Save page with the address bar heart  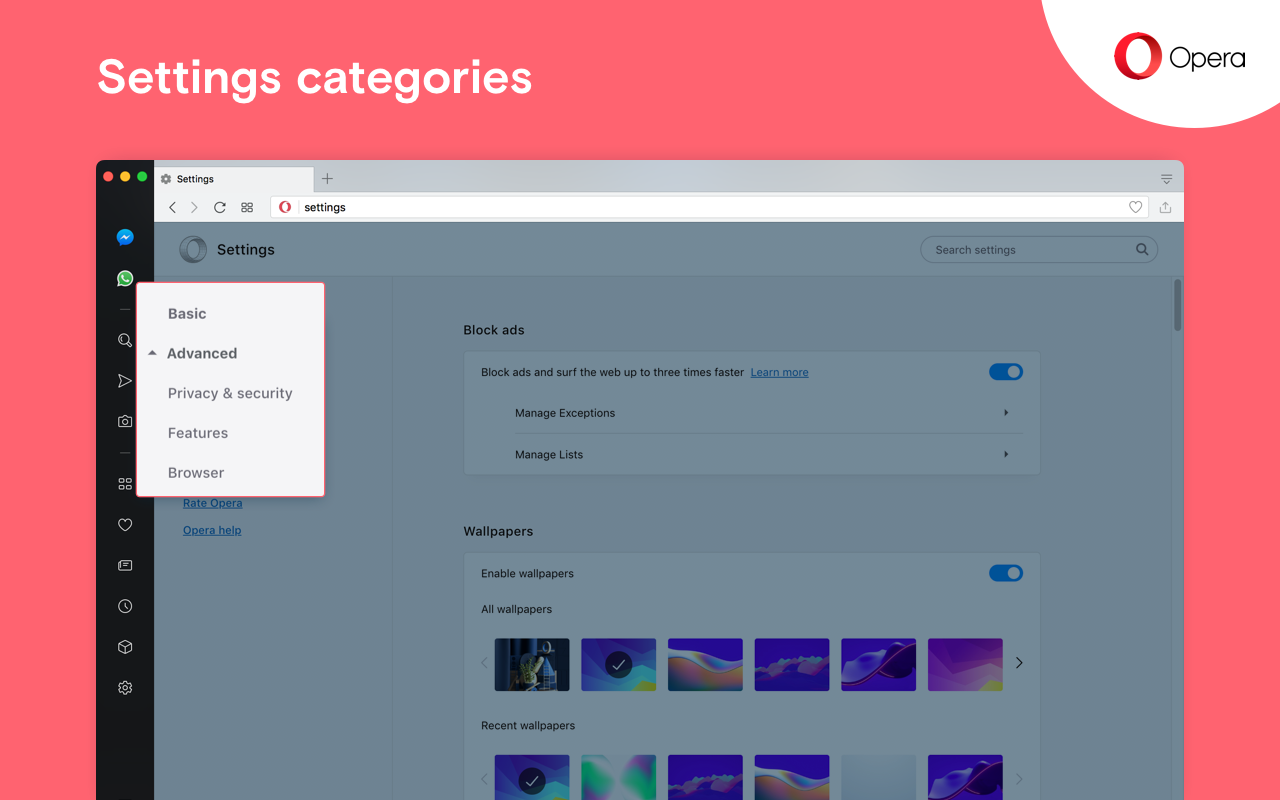(1135, 207)
